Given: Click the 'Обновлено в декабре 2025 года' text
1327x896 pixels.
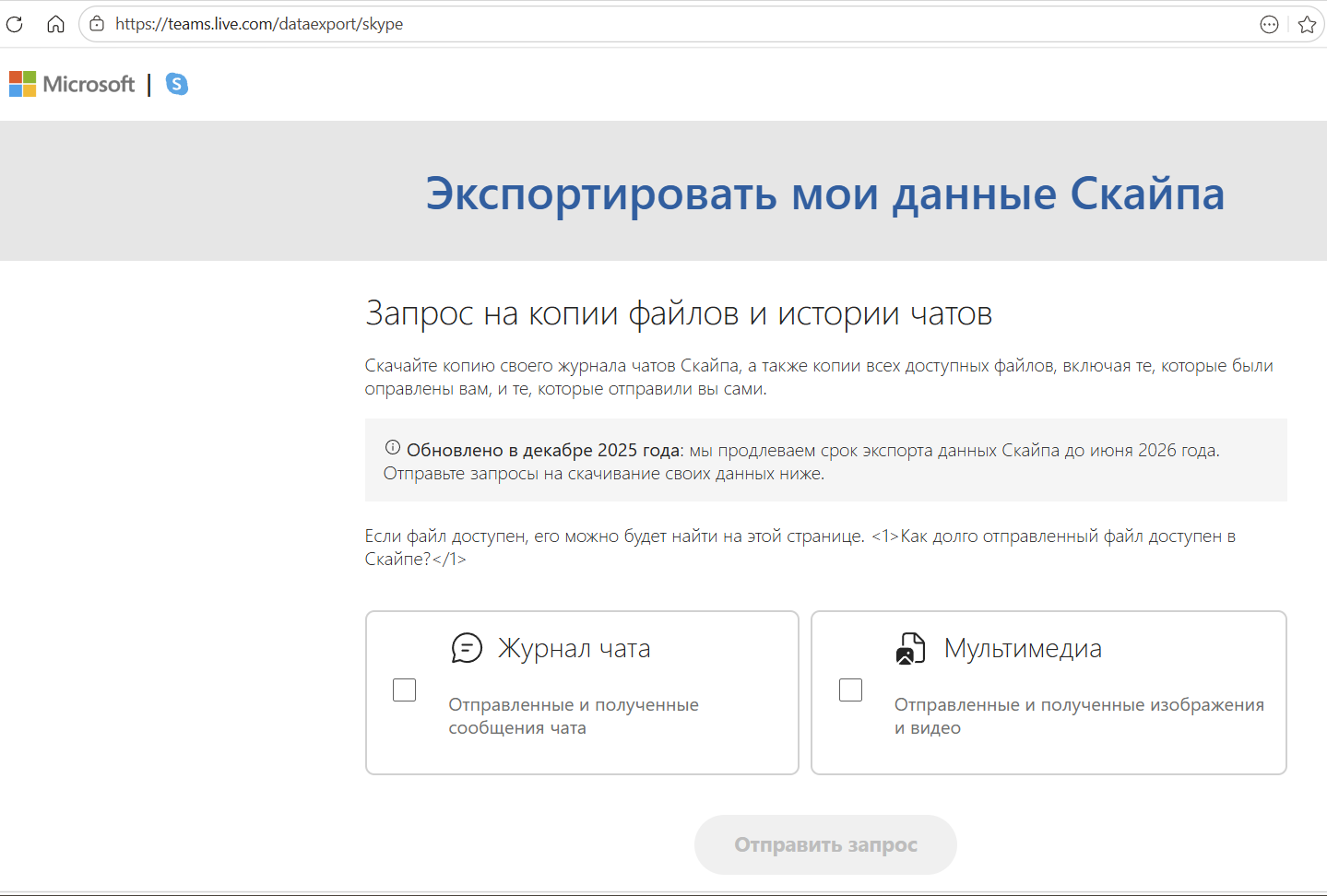Looking at the screenshot, I should click(543, 450).
